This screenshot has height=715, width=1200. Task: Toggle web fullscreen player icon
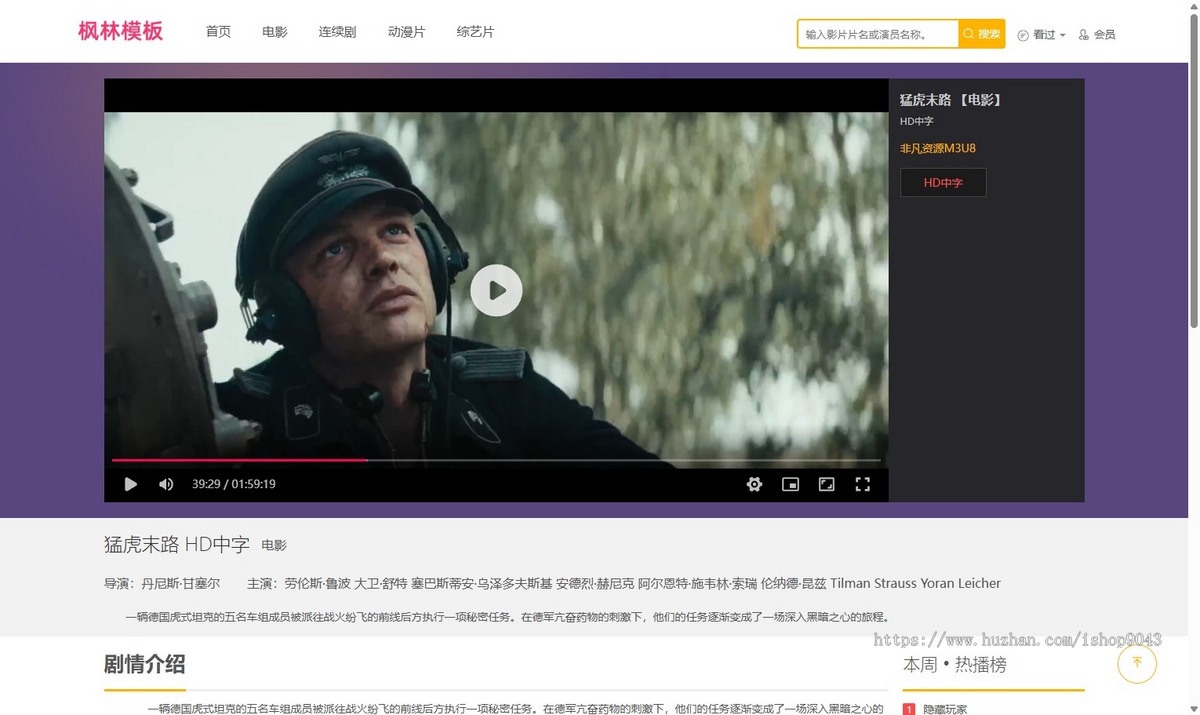pos(826,484)
